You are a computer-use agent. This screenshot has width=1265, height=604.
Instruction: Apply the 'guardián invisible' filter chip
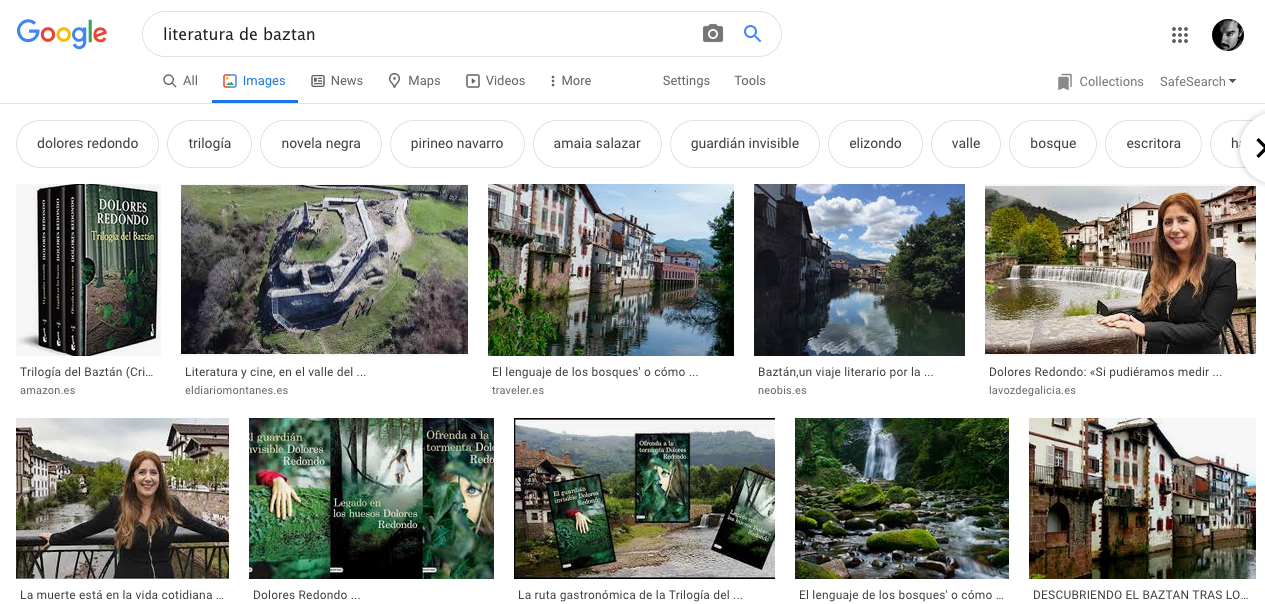(744, 144)
